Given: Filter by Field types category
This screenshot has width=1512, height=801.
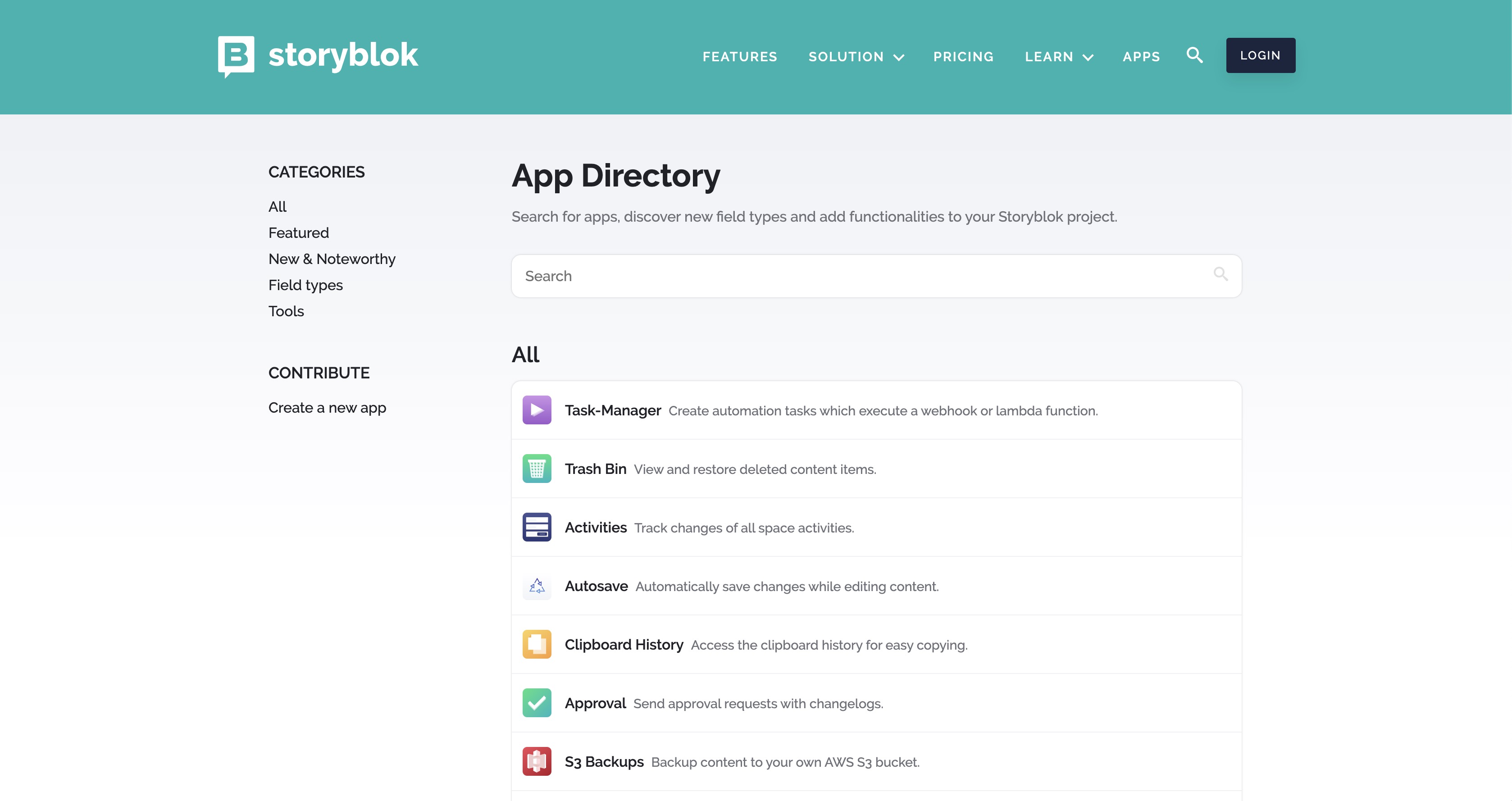Looking at the screenshot, I should point(305,285).
